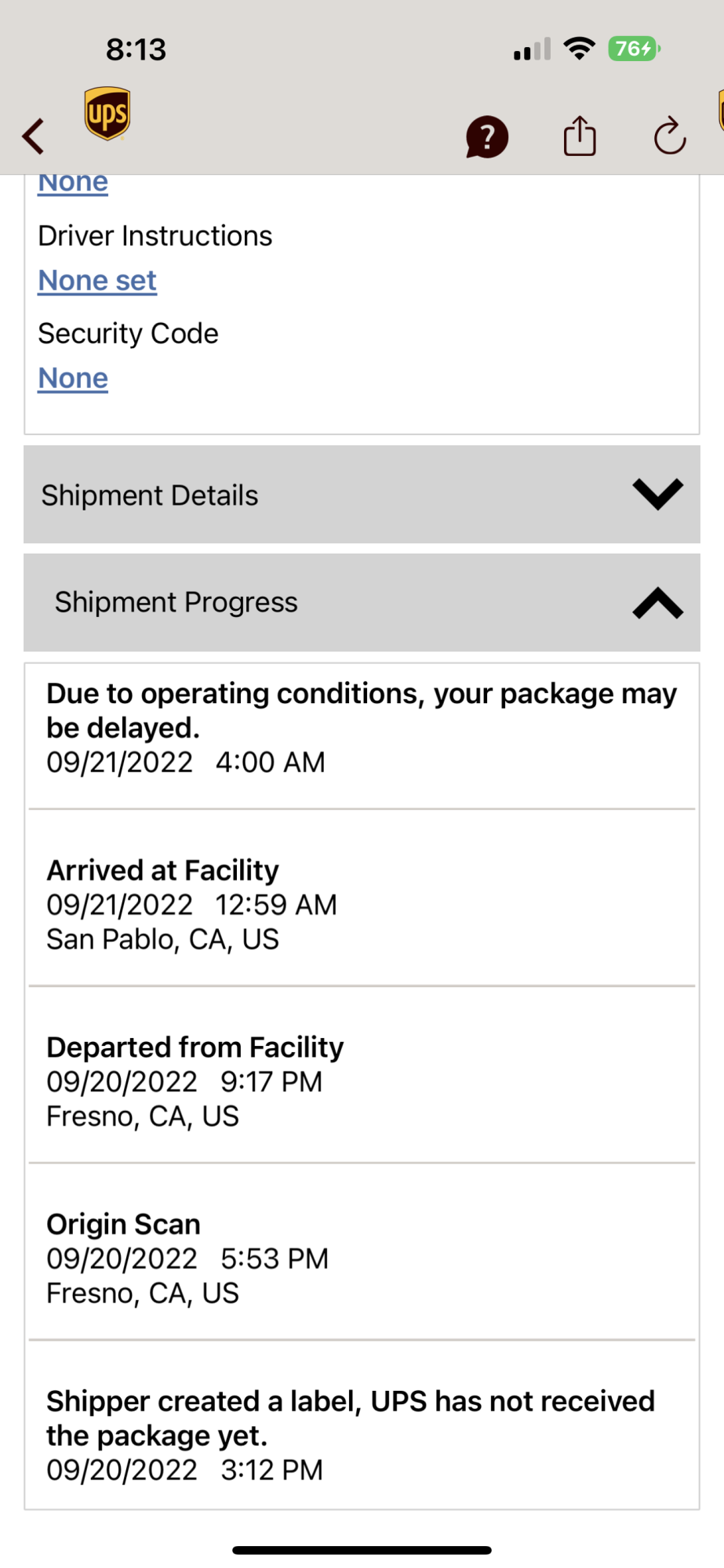
Task: Tap the 8:13 clock in the status bar
Action: (x=136, y=49)
